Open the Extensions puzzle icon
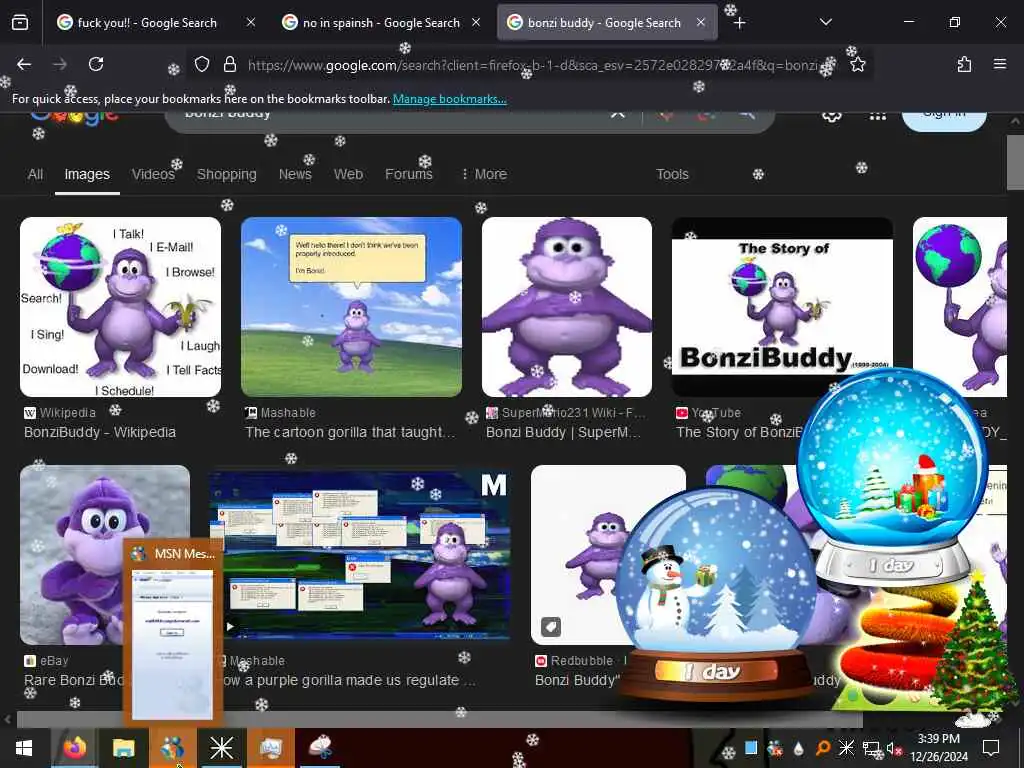 (x=964, y=64)
